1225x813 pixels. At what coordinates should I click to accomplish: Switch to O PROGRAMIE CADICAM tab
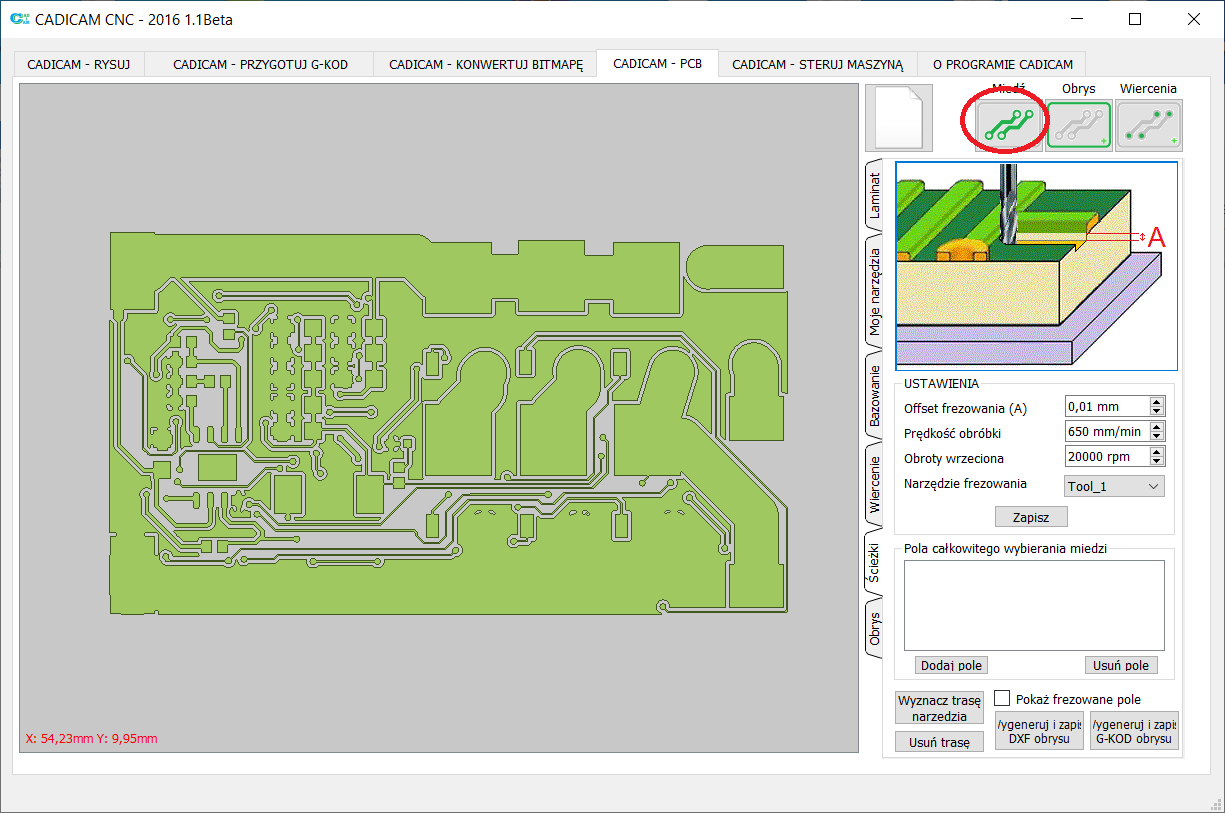coord(1002,65)
